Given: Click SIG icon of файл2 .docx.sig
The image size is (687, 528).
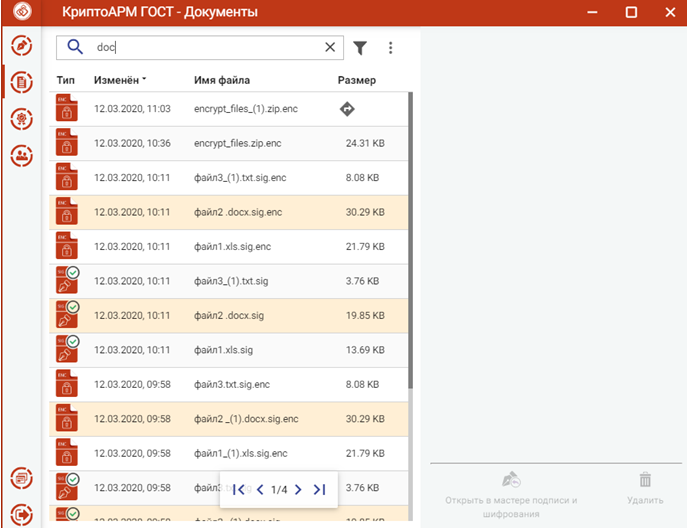Looking at the screenshot, I should click(x=67, y=315).
